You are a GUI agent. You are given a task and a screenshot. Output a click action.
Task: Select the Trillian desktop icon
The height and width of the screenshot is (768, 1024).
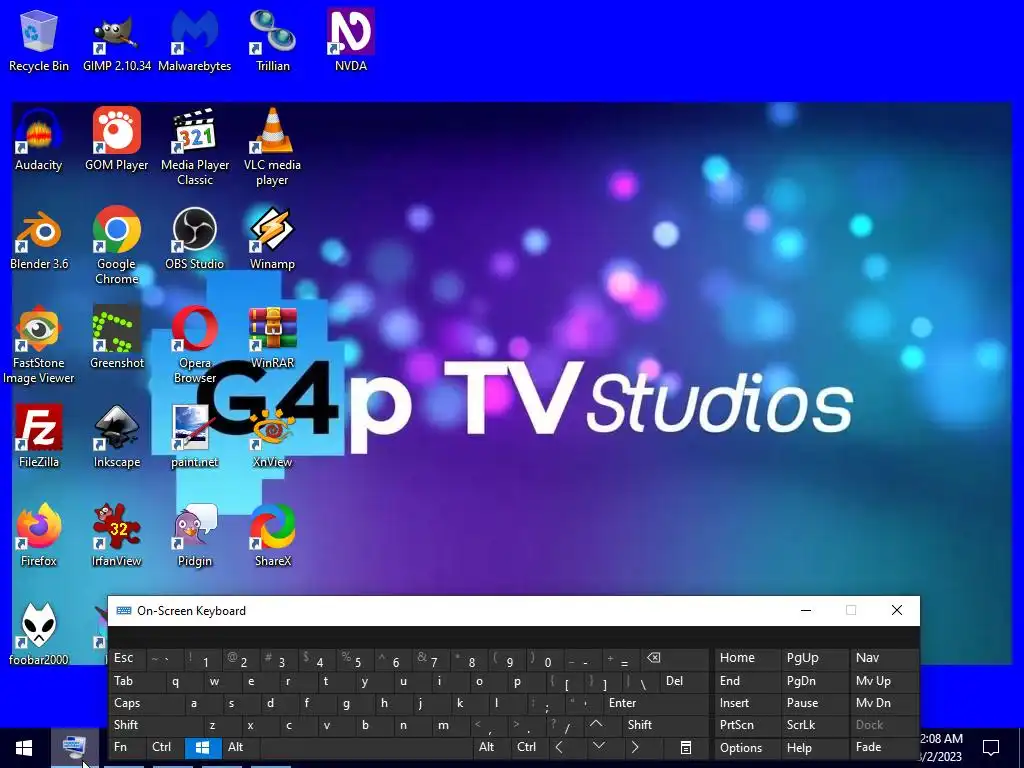[272, 40]
